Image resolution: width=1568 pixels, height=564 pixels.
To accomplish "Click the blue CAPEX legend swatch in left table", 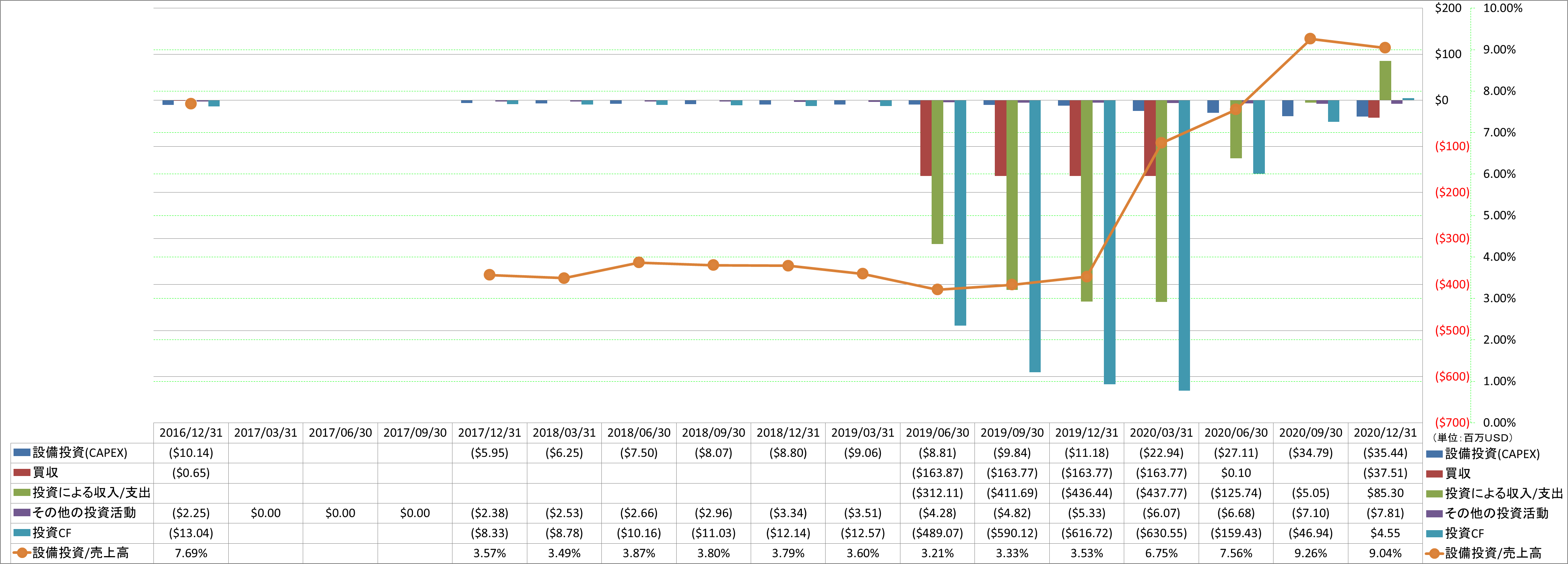I will click(22, 453).
